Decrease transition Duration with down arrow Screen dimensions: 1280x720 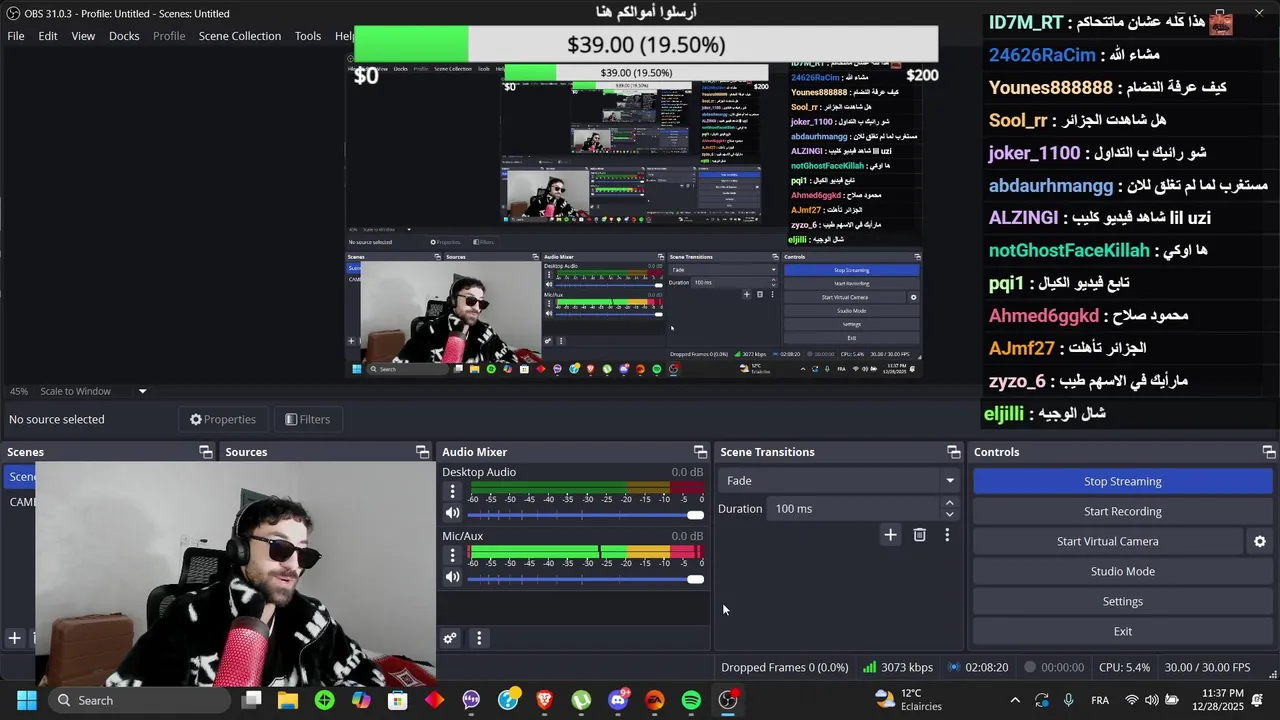949,515
